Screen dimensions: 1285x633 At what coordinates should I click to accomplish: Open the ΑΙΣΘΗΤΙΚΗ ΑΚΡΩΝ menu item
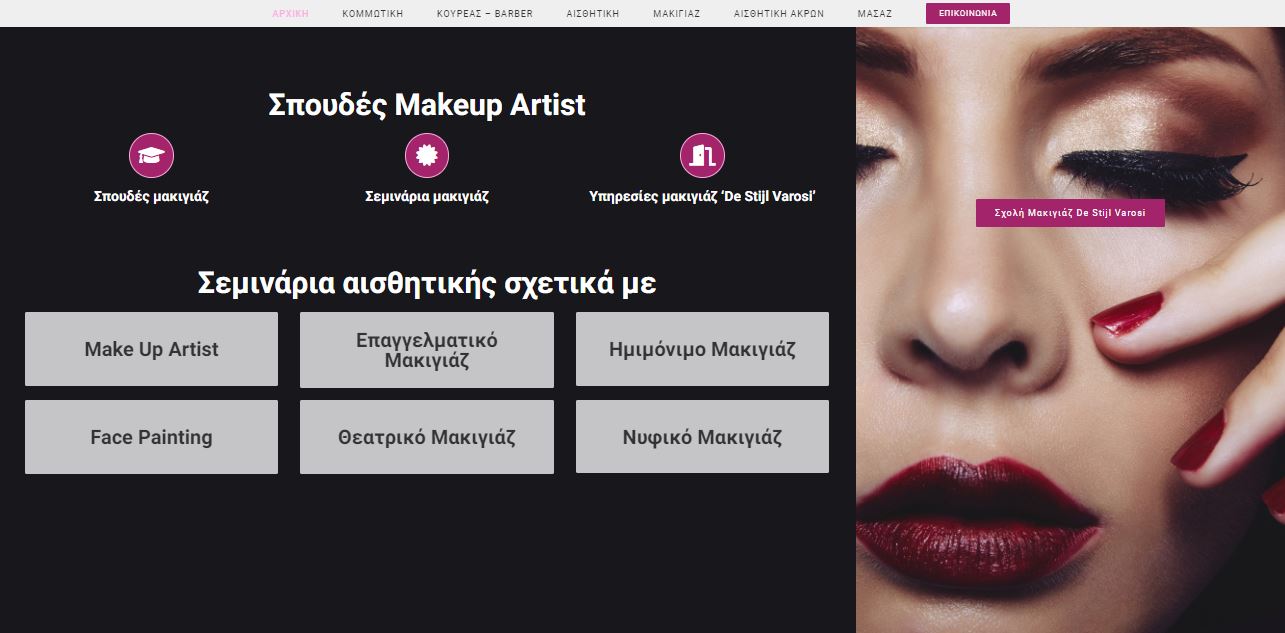click(x=779, y=14)
